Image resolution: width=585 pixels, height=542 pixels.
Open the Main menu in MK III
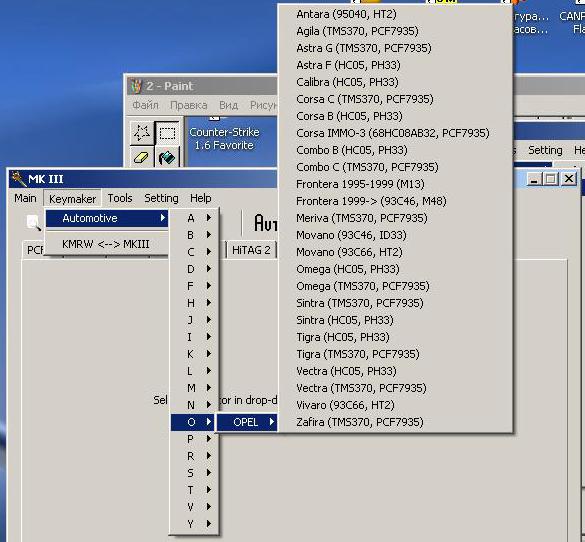click(x=25, y=198)
